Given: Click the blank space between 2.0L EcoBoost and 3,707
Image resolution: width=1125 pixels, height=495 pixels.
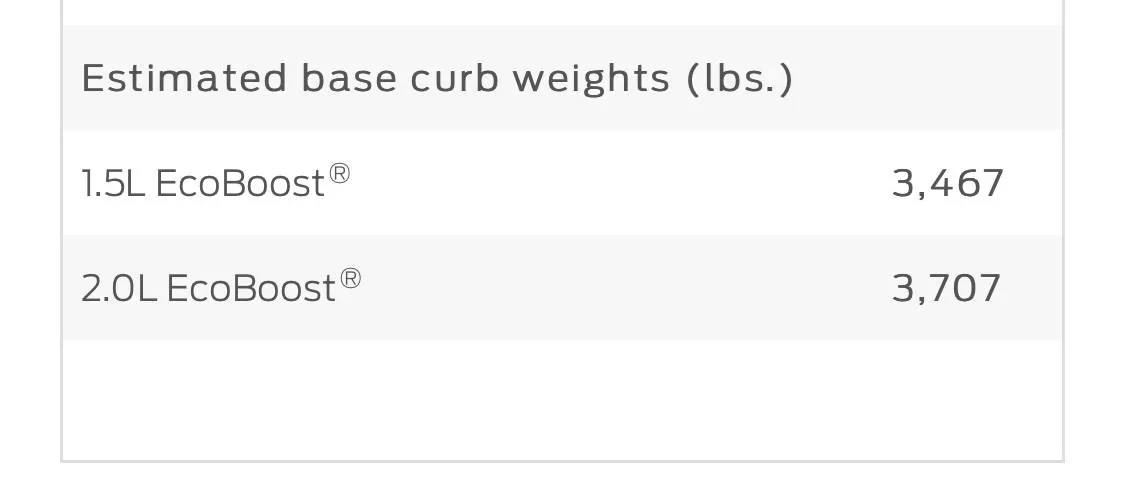Looking at the screenshot, I should point(620,288).
